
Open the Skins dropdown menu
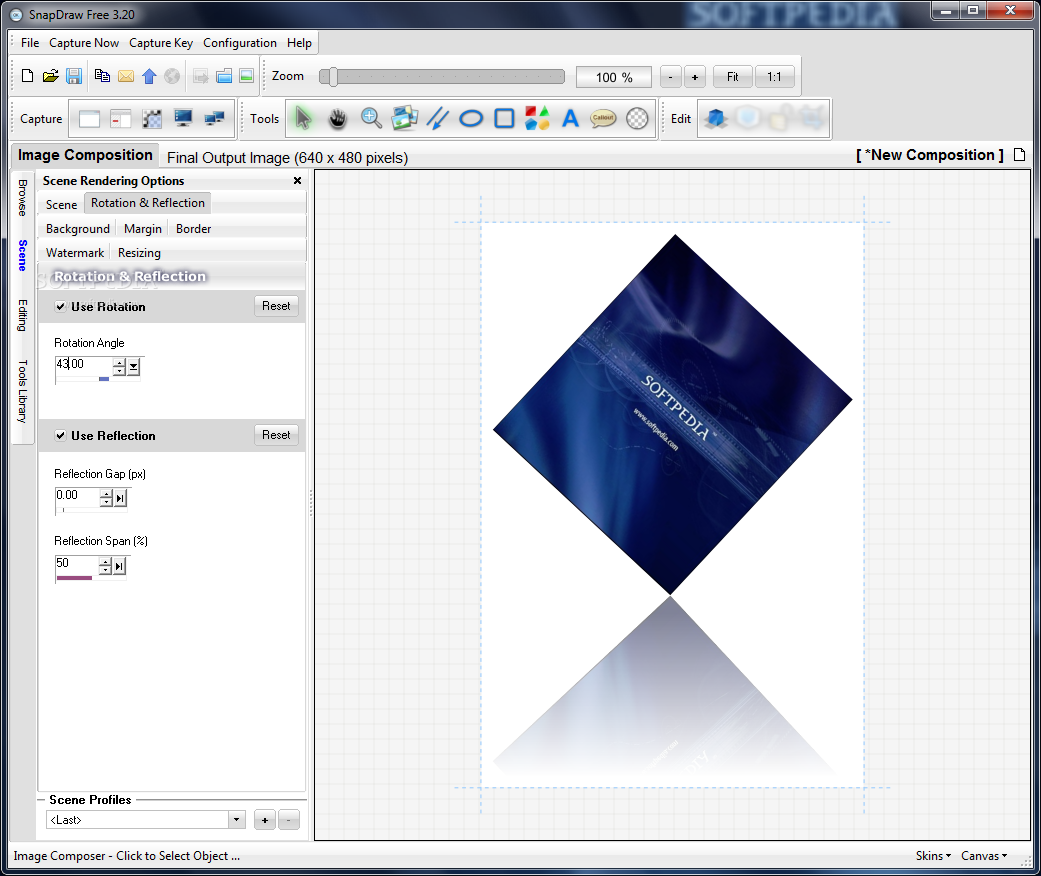coord(933,855)
